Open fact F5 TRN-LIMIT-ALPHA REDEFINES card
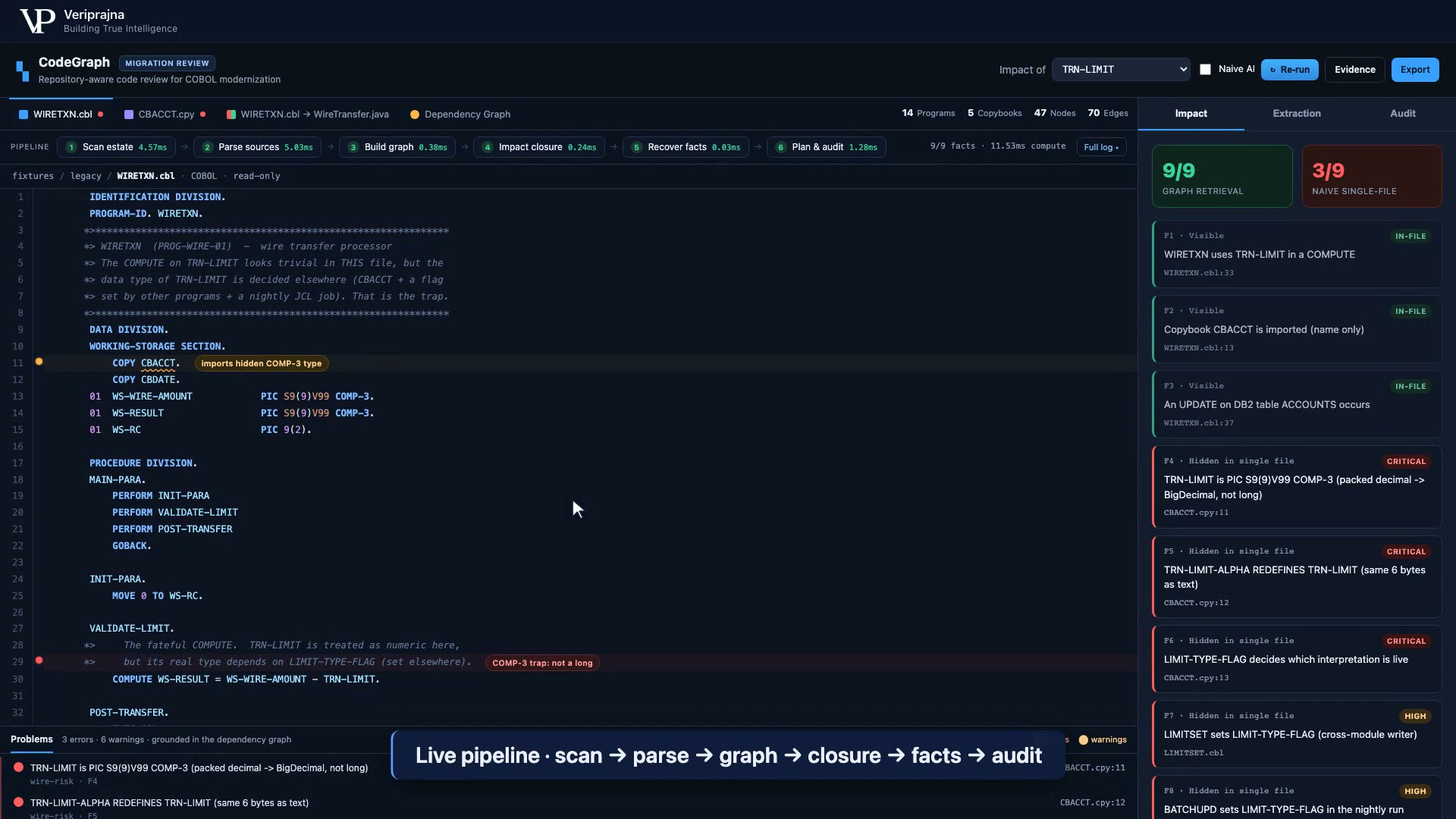Viewport: 1456px width, 819px height. [x=1297, y=577]
